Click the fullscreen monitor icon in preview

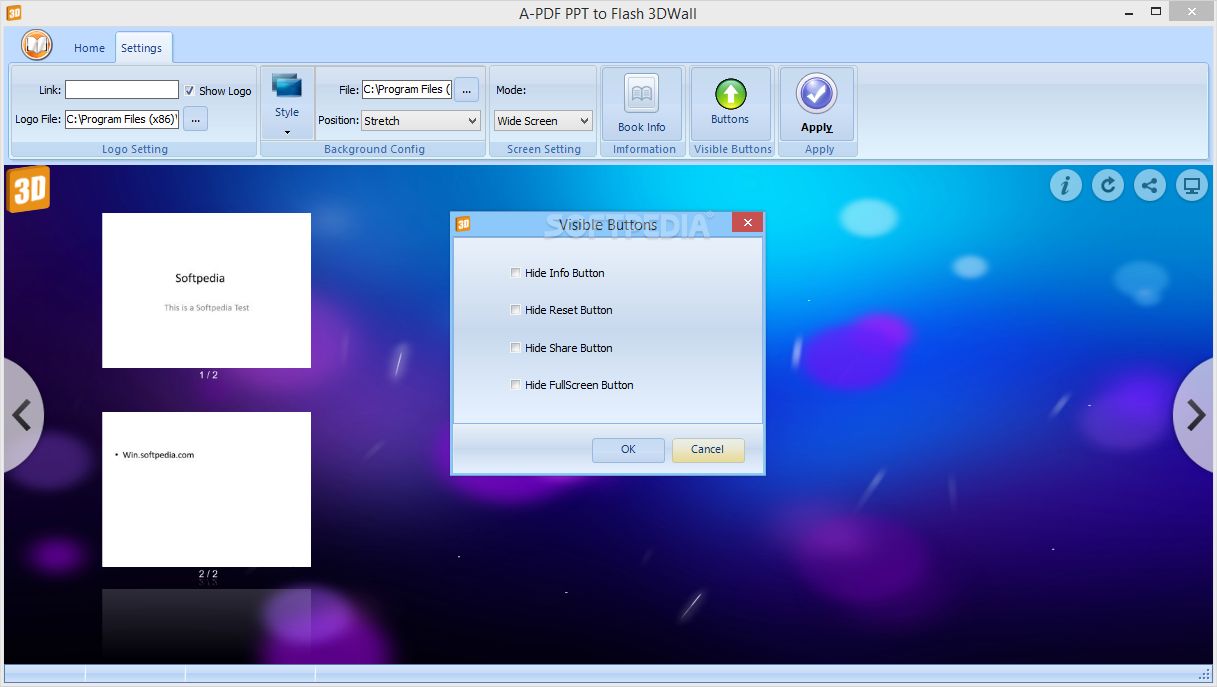[1192, 185]
